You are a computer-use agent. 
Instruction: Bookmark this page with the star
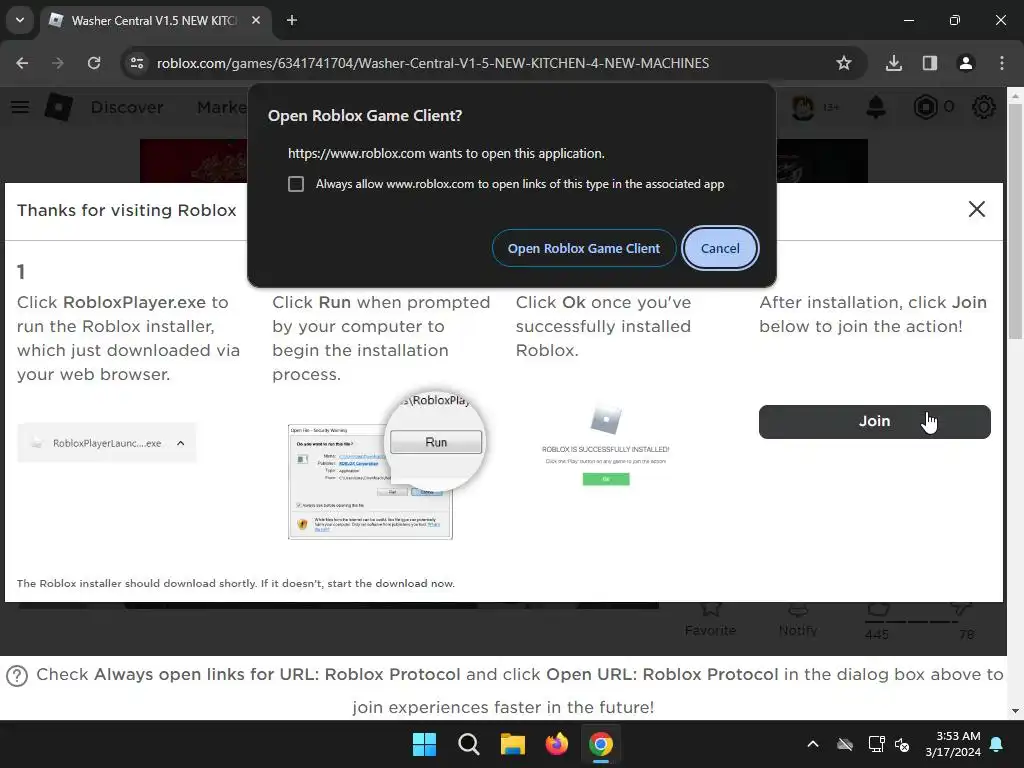click(844, 63)
